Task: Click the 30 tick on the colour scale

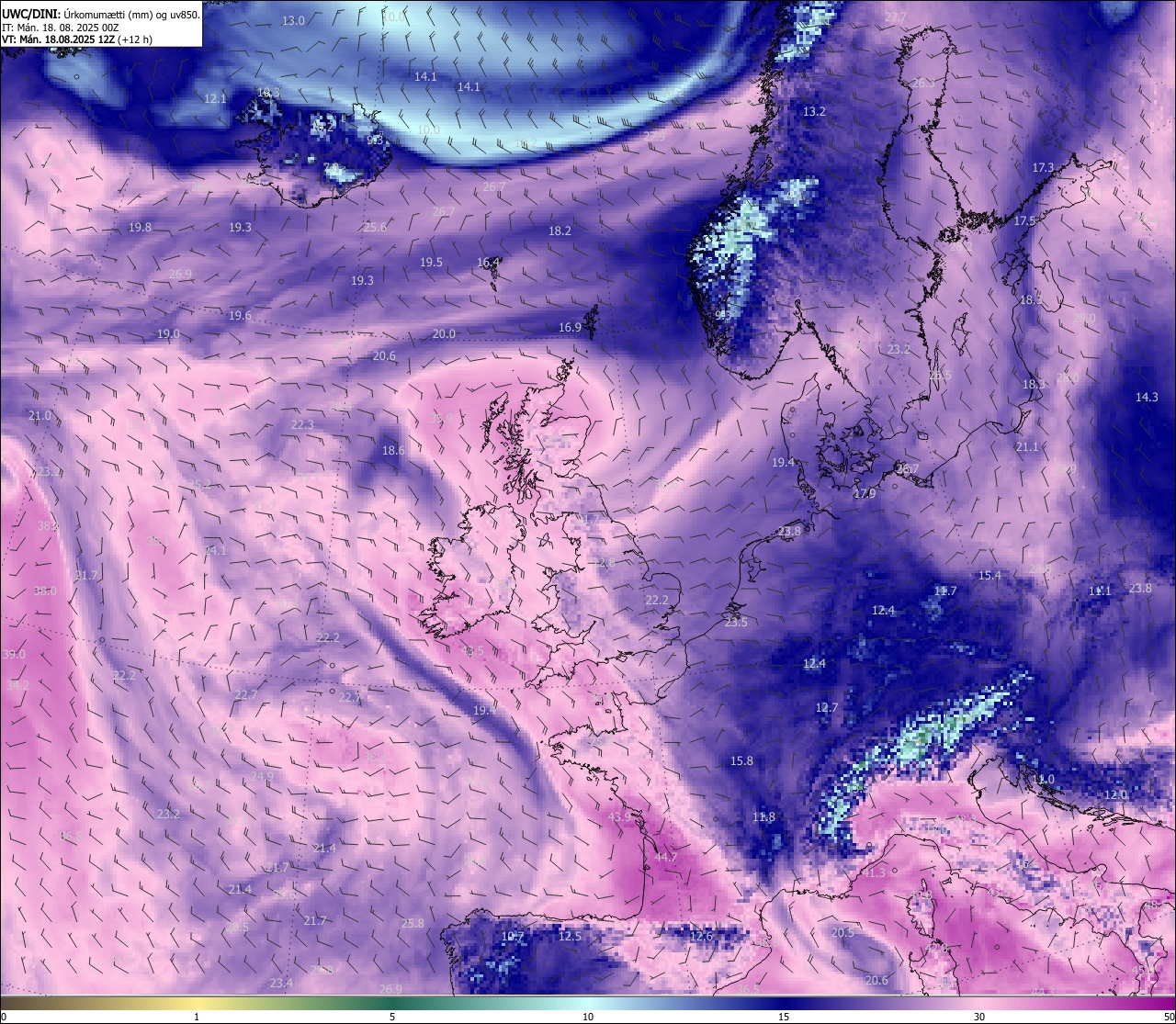Action: [979, 1017]
